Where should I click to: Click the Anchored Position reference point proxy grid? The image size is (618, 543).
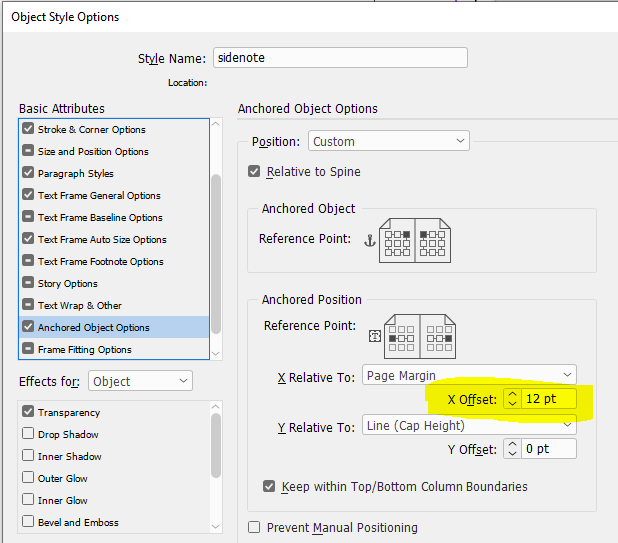pyautogui.click(x=420, y=337)
